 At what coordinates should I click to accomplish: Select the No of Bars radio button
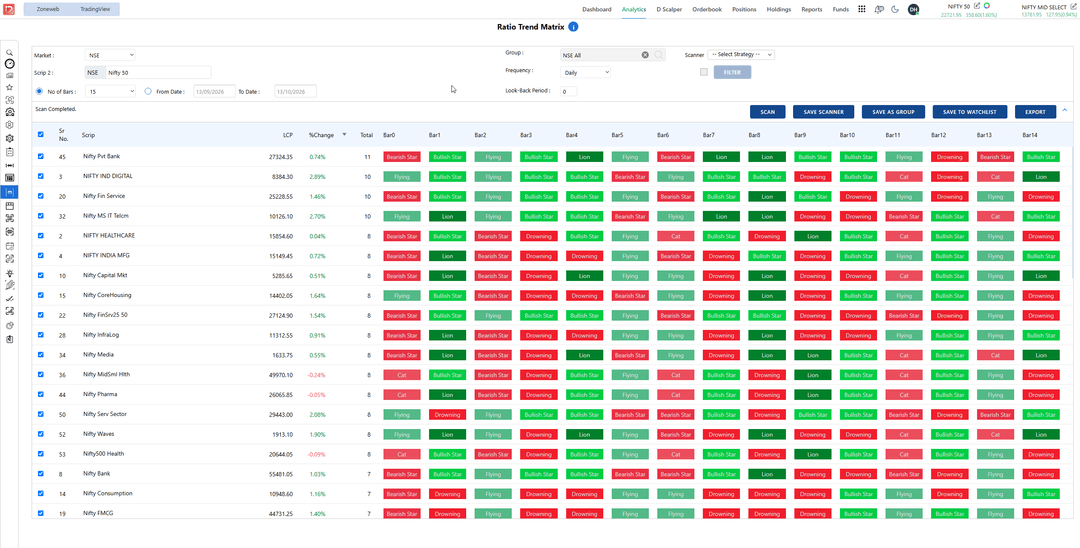tap(39, 91)
